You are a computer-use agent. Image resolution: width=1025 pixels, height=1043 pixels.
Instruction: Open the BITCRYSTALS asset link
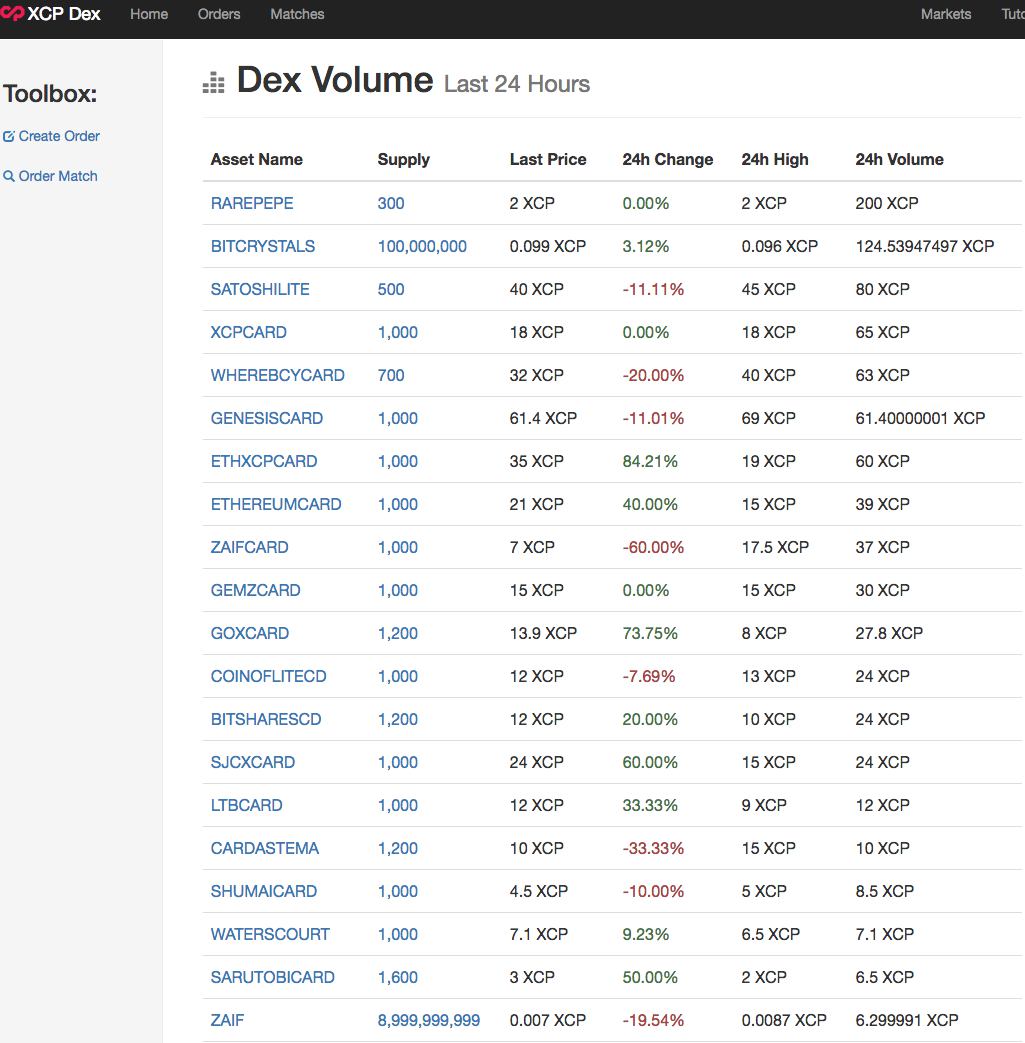(x=263, y=247)
